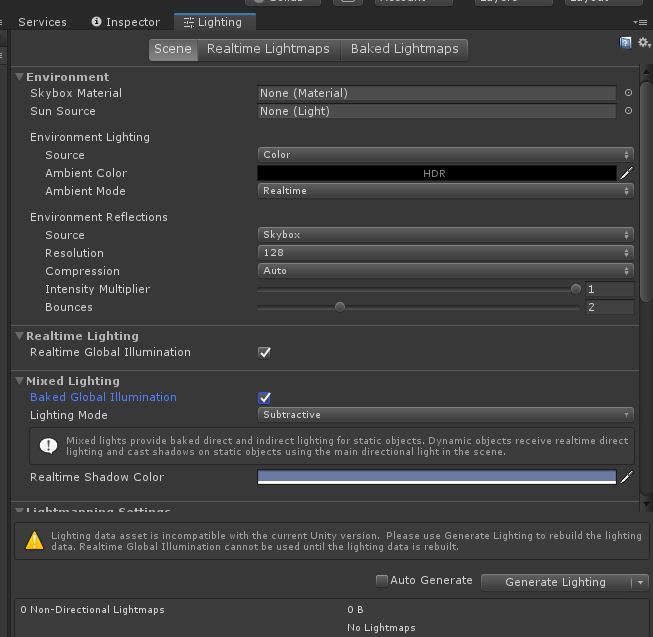653x637 pixels.
Task: Switch to Realtime Lightmaps tab
Action: 269,49
